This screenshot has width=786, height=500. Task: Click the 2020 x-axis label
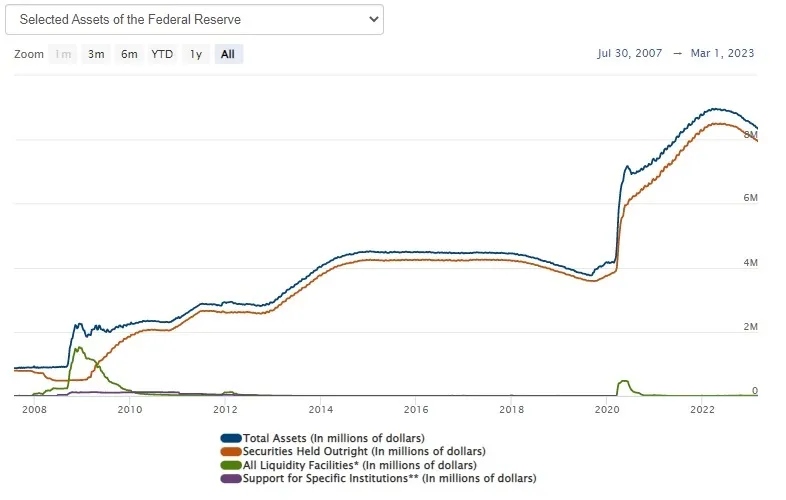607,410
